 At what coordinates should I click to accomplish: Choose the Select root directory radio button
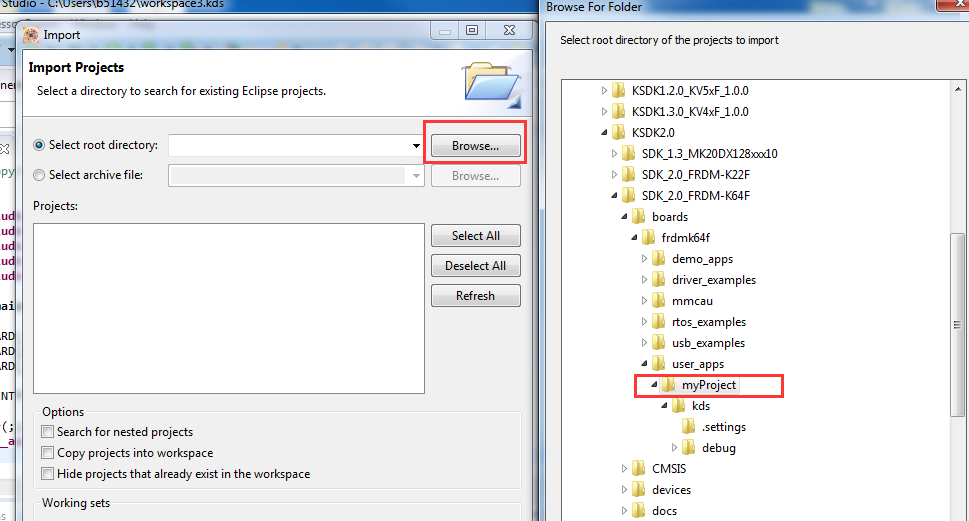[39, 145]
